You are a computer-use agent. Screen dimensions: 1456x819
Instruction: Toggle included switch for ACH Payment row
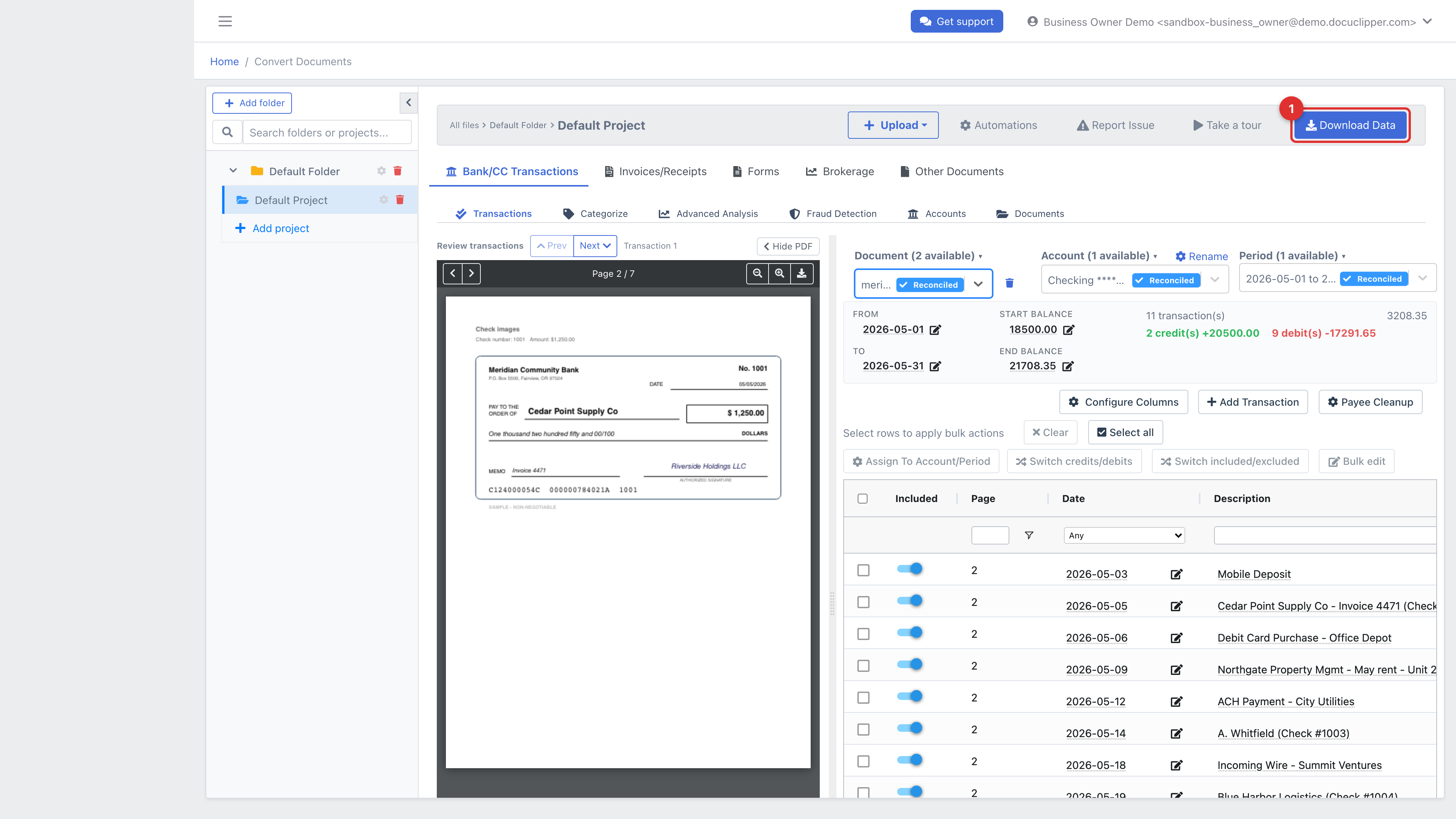click(x=910, y=696)
